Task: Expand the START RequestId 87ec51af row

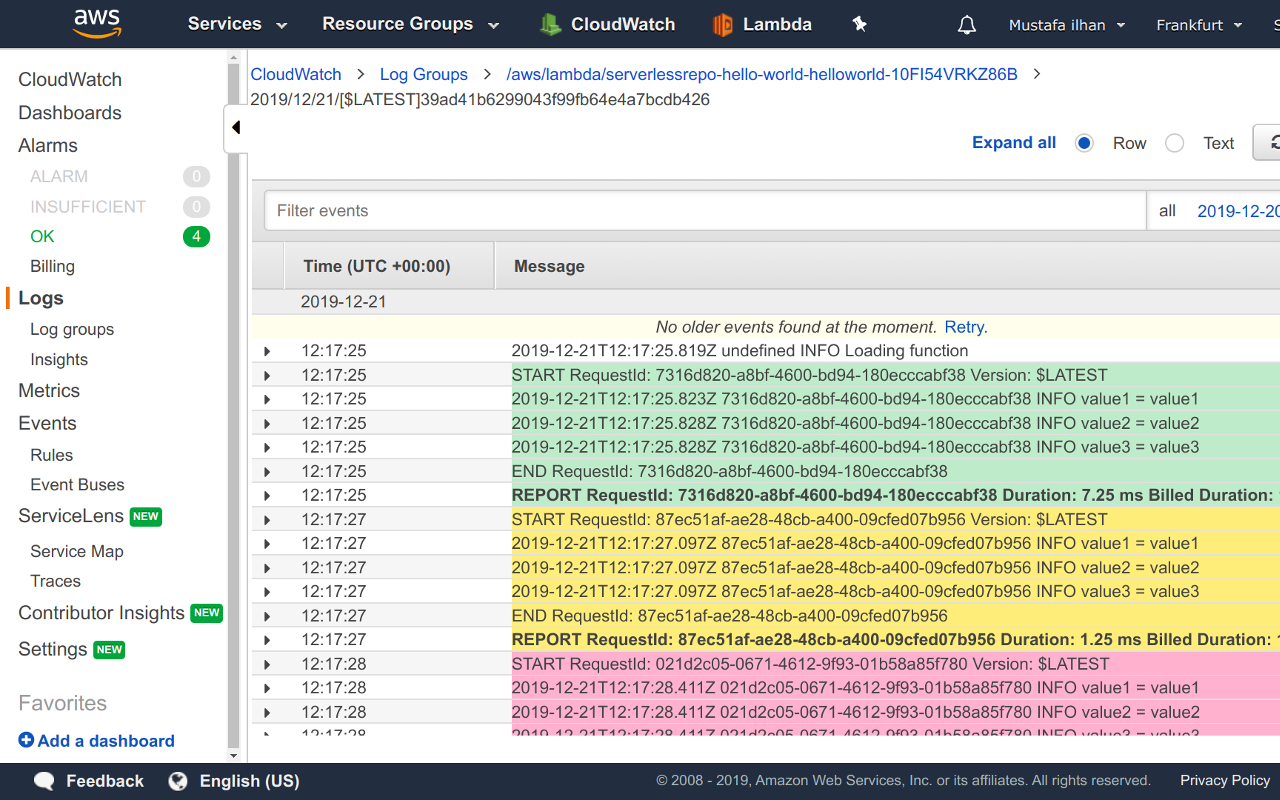Action: pyautogui.click(x=267, y=519)
